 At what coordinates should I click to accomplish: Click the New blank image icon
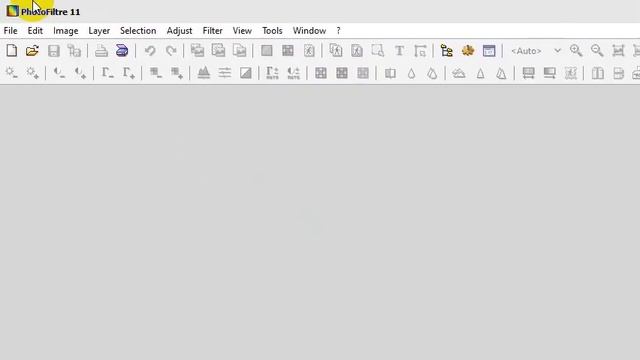point(12,51)
